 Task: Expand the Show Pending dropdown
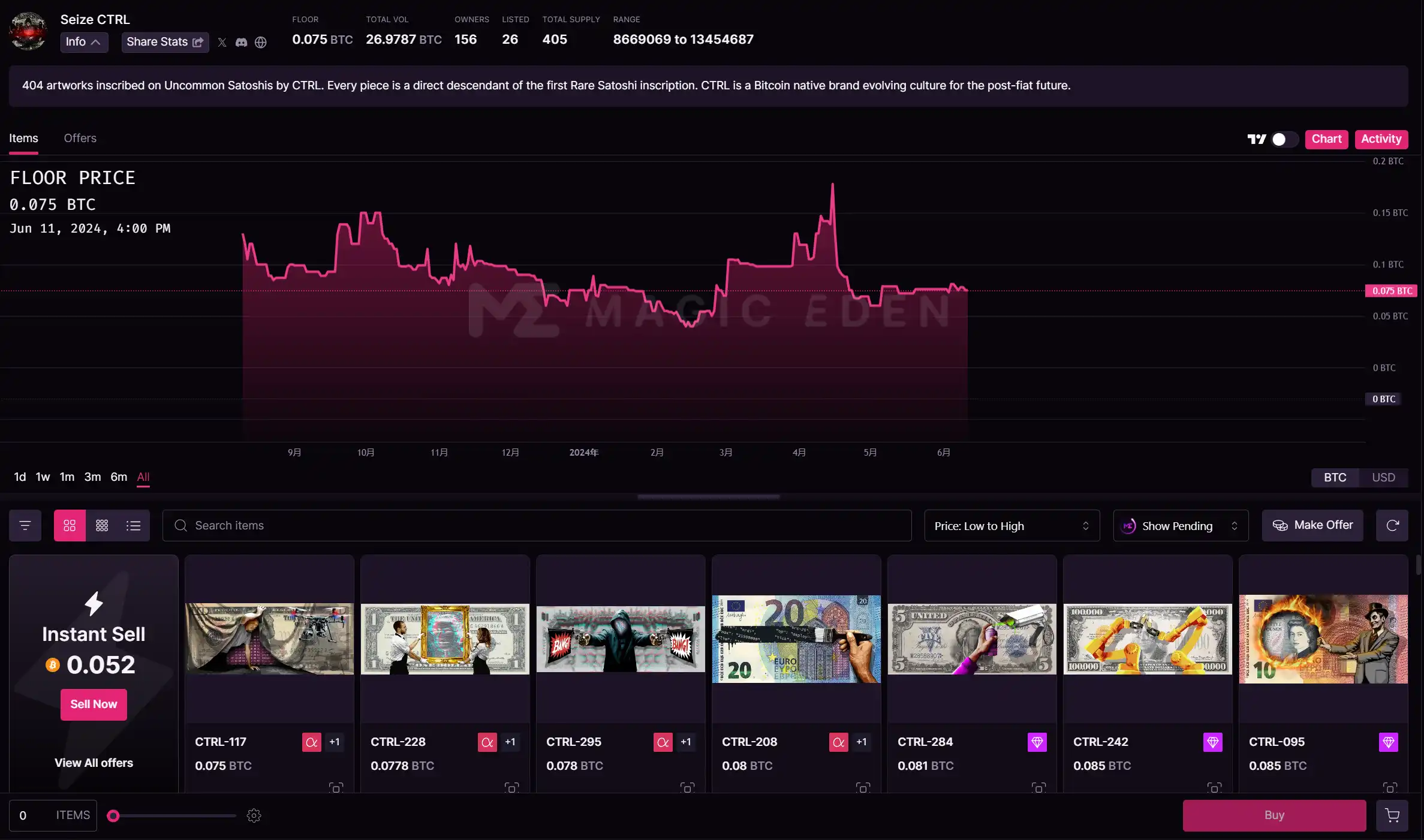click(1180, 526)
